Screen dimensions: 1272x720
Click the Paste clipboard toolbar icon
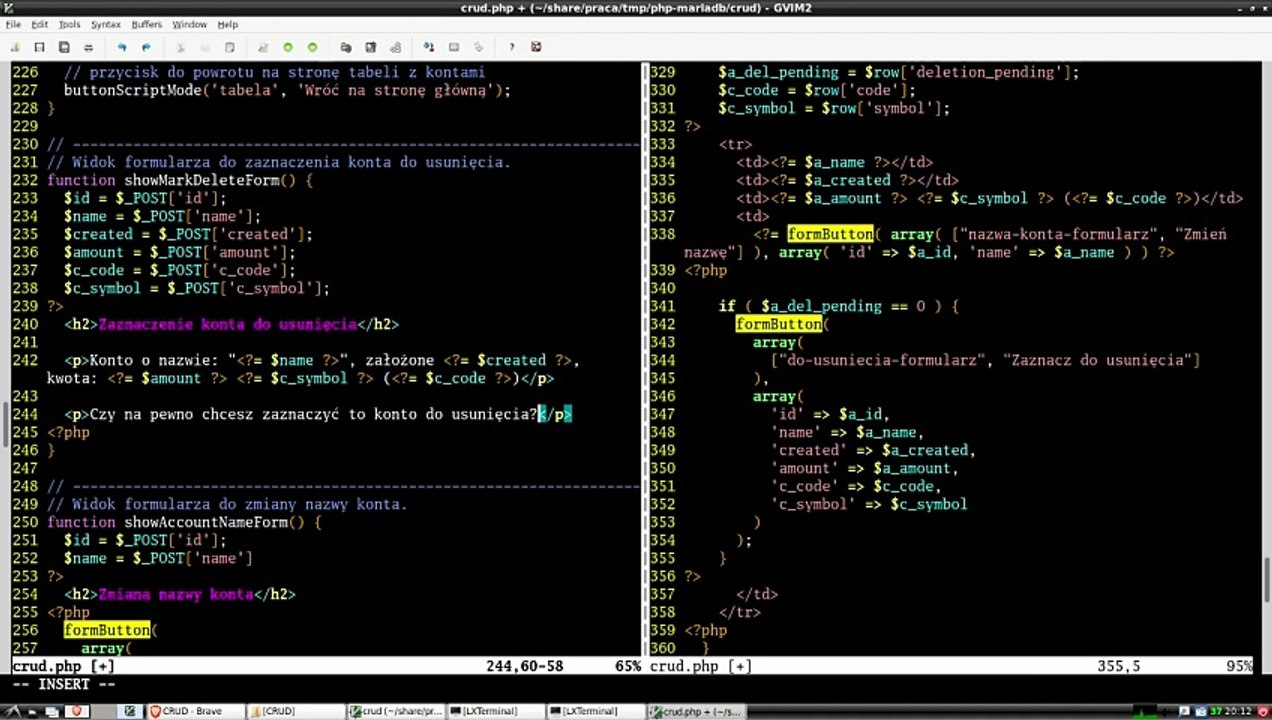point(230,47)
